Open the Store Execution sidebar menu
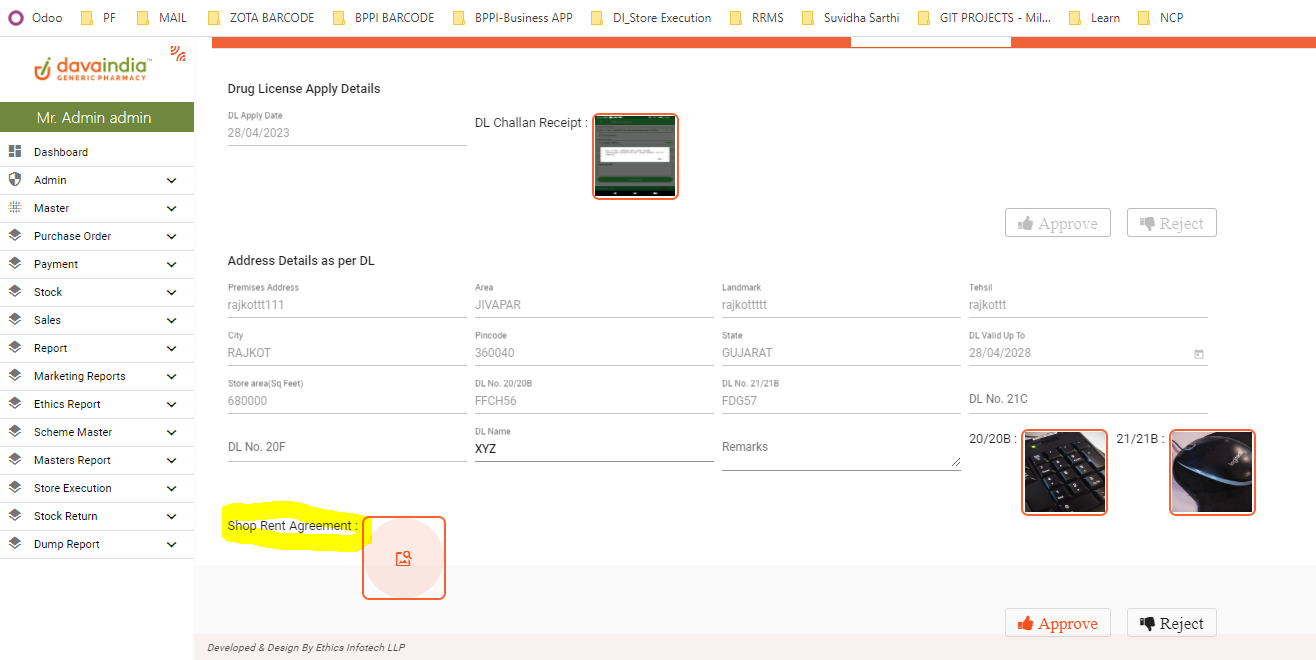The width and height of the screenshot is (1316, 660). tap(72, 488)
